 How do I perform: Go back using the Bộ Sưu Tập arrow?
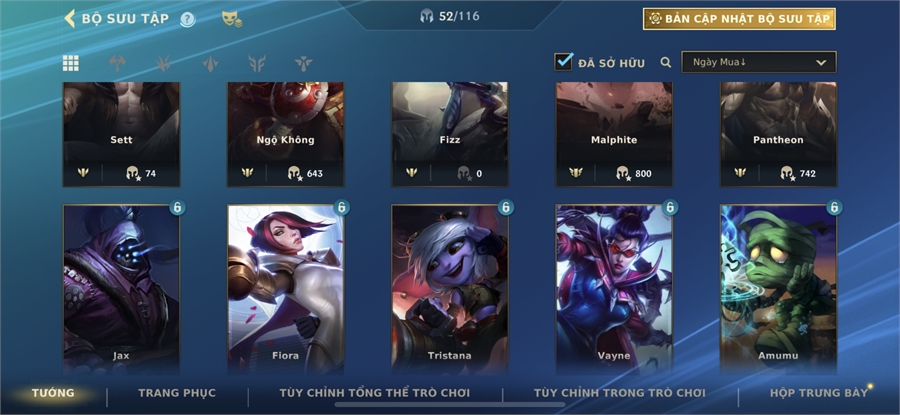point(69,18)
